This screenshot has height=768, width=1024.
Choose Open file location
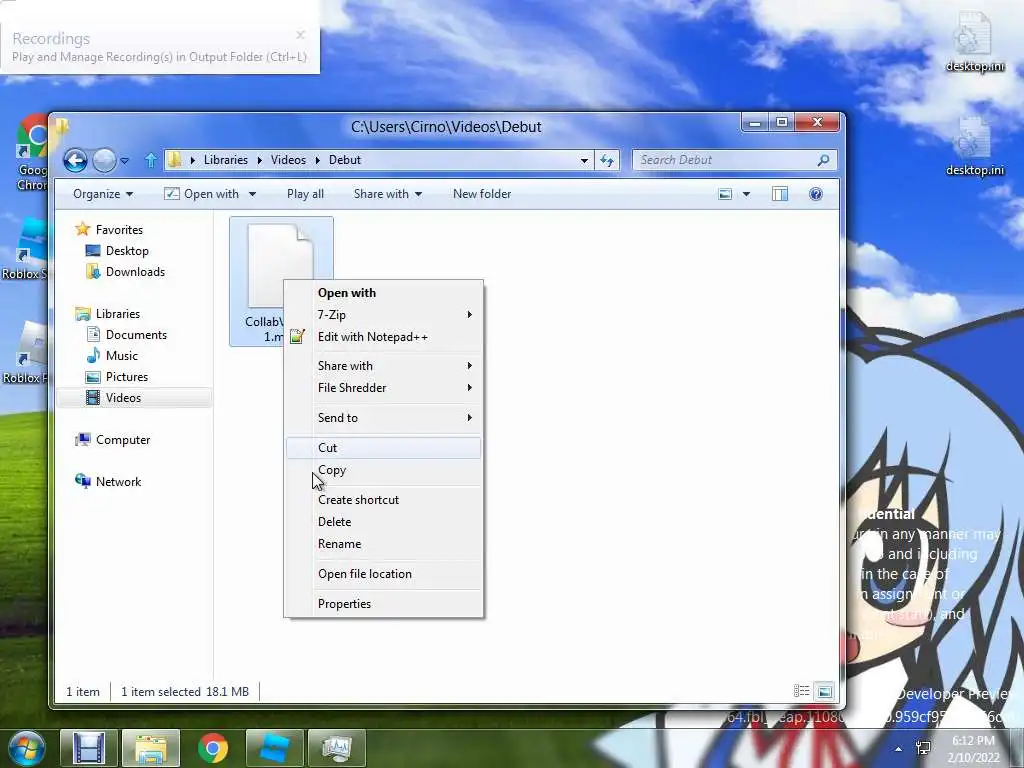[384, 574]
